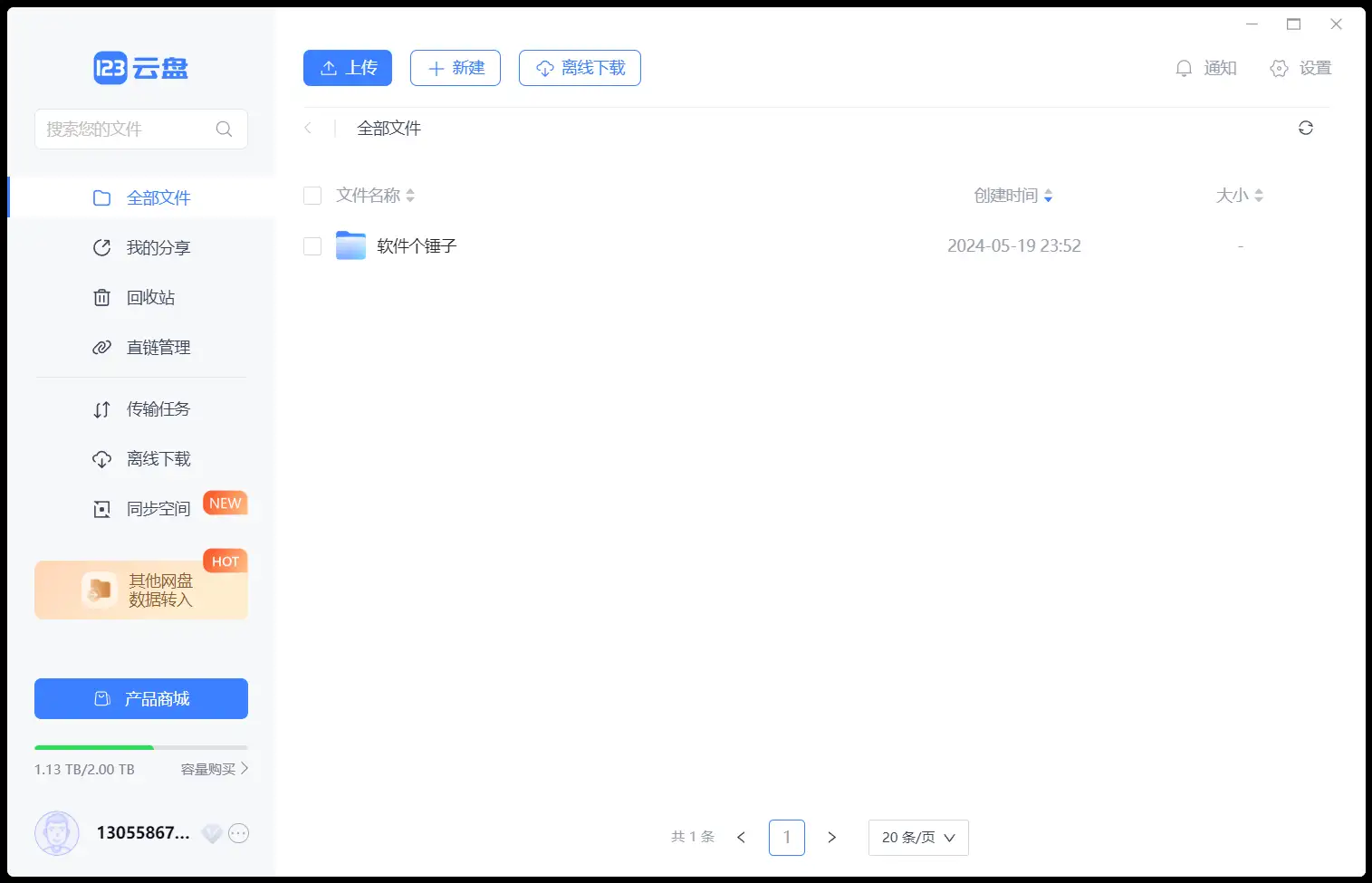Click the refresh file list icon

pos(1305,128)
